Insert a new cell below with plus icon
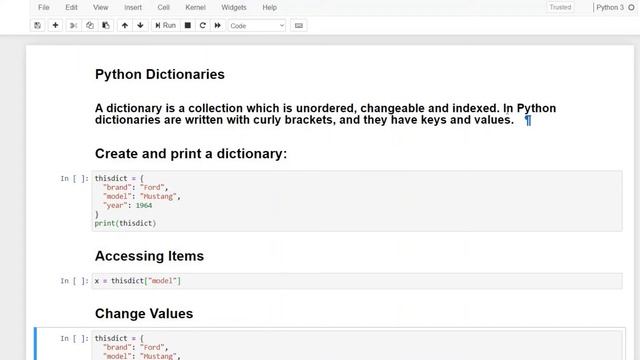Viewport: 640px width, 360px height. (55, 25)
